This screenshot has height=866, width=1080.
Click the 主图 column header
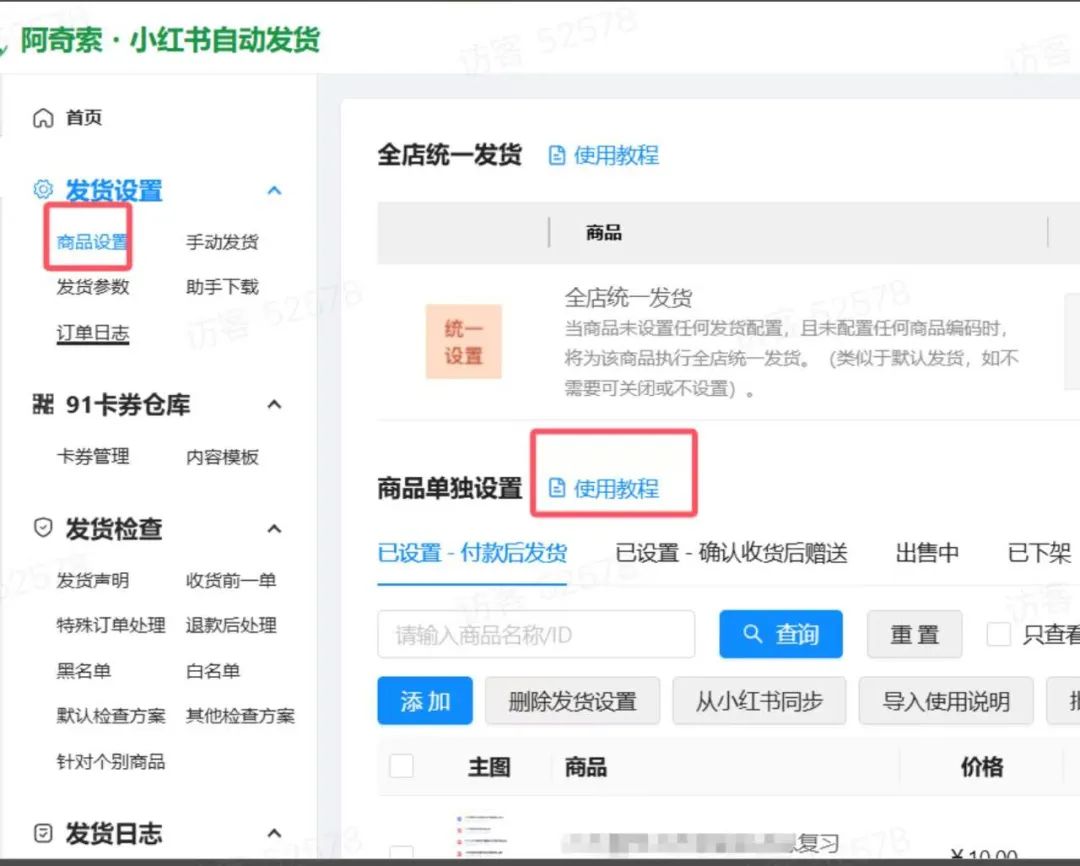click(x=489, y=766)
